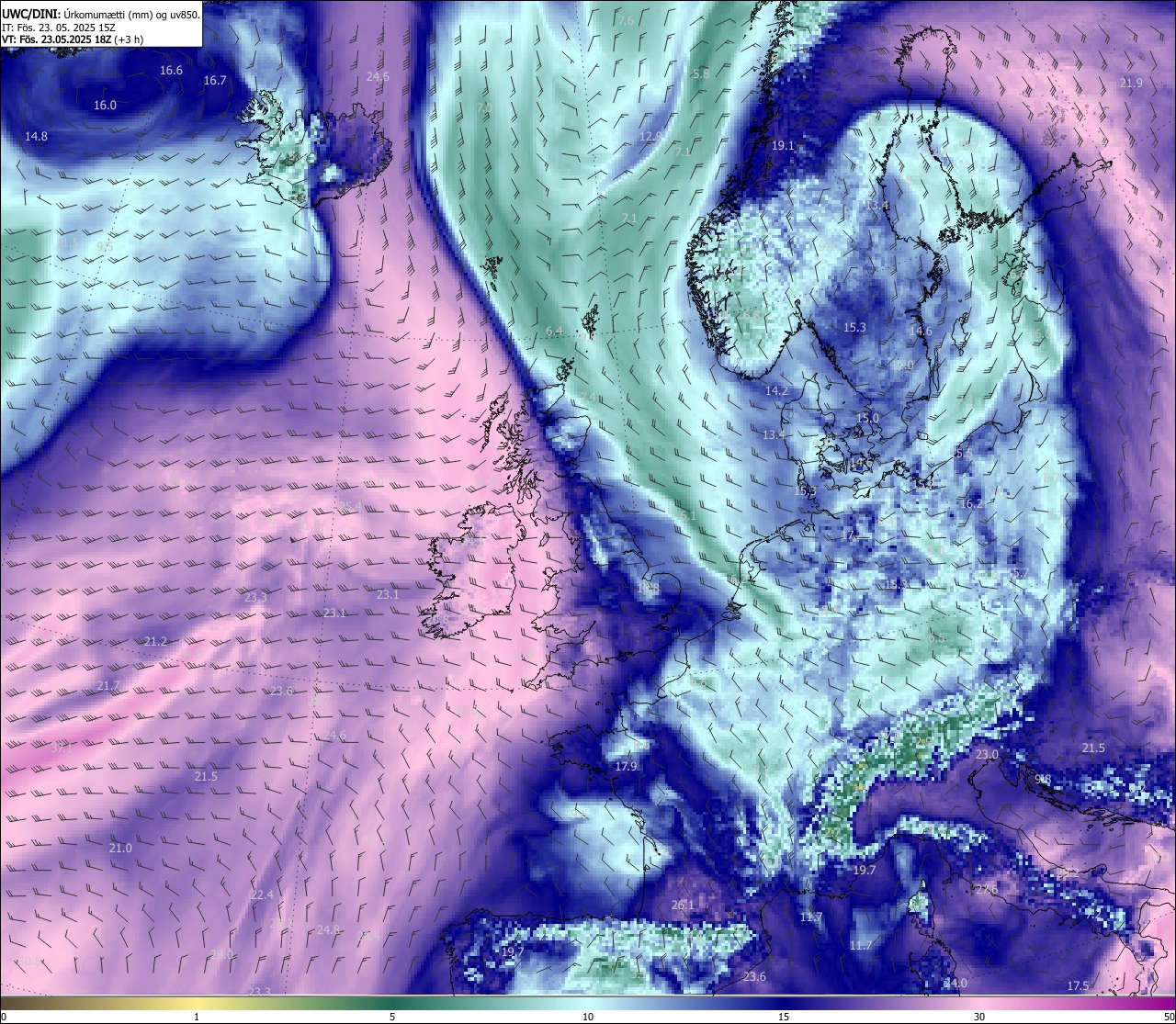The image size is (1176, 1024).
Task: Click the 5.8 value label
Action: tap(701, 73)
